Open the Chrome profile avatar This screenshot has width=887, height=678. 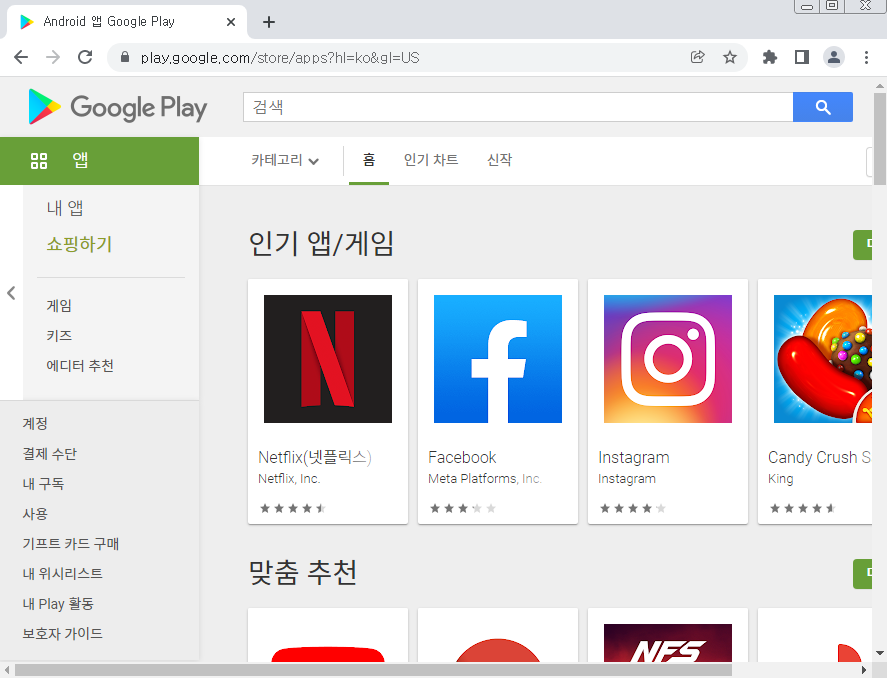point(834,57)
